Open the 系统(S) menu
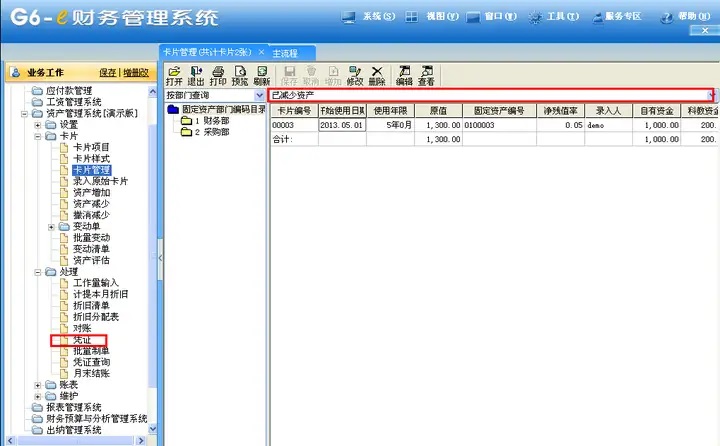The height and width of the screenshot is (446, 720). pos(378,17)
